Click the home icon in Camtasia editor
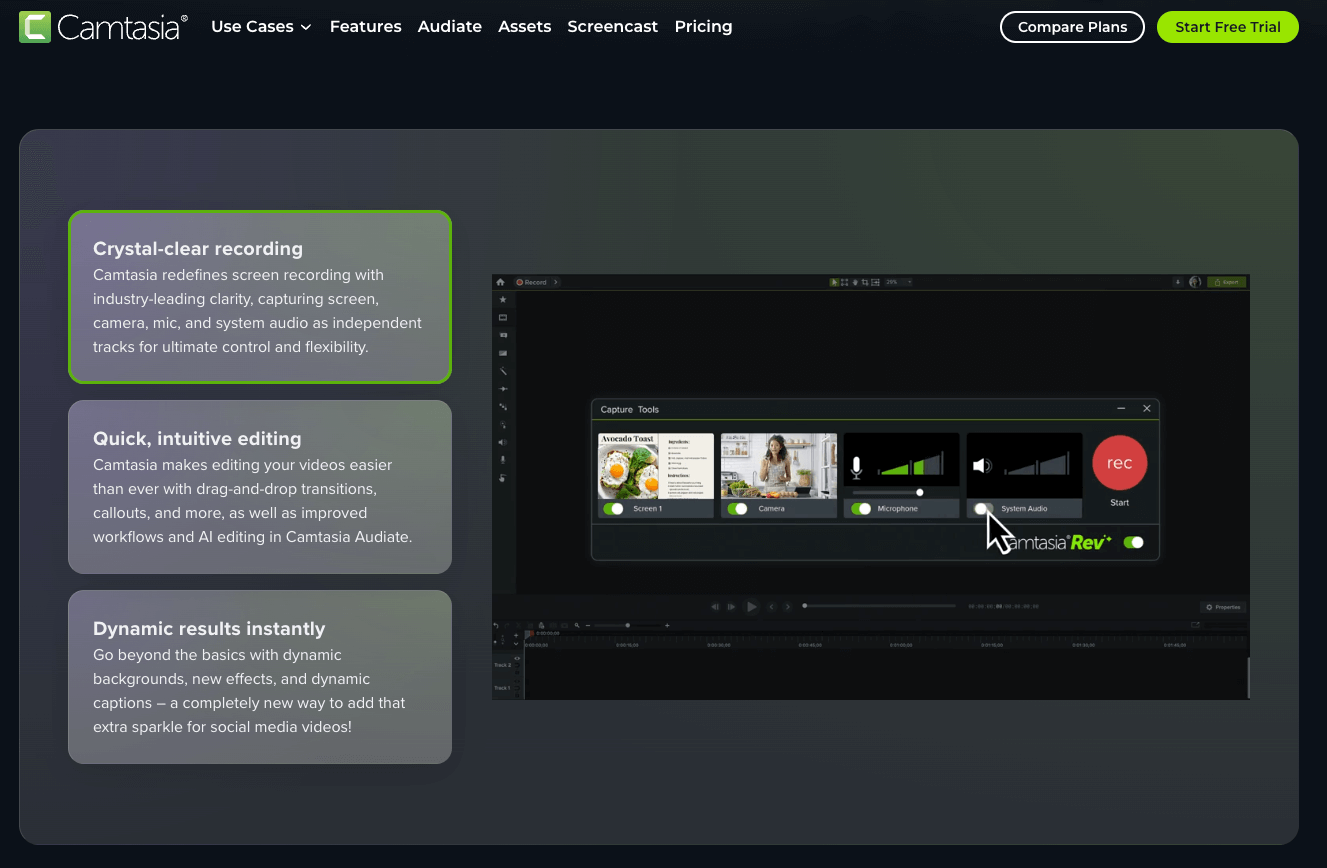This screenshot has width=1327, height=868. pyautogui.click(x=501, y=282)
